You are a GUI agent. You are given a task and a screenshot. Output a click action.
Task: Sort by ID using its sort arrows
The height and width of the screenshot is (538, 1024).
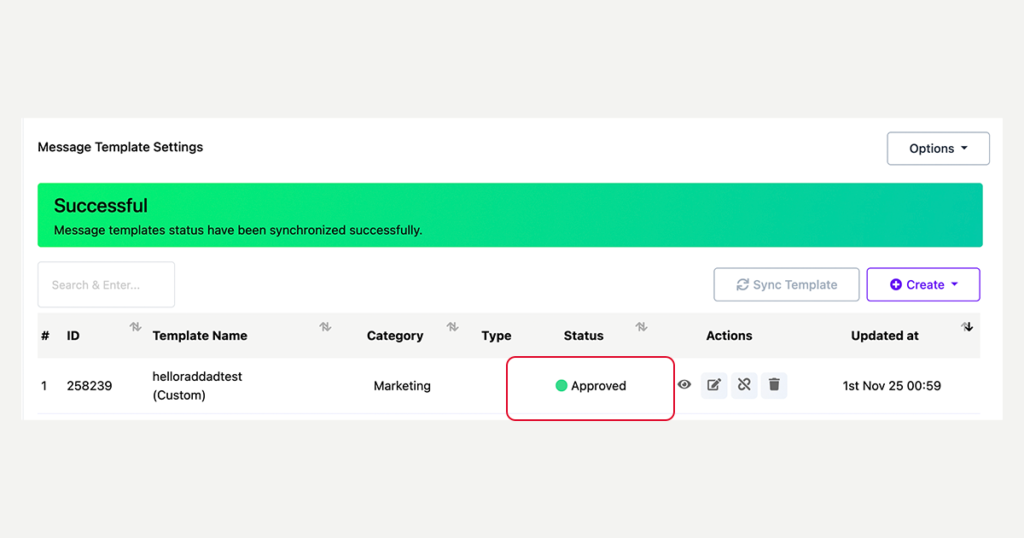pyautogui.click(x=135, y=327)
